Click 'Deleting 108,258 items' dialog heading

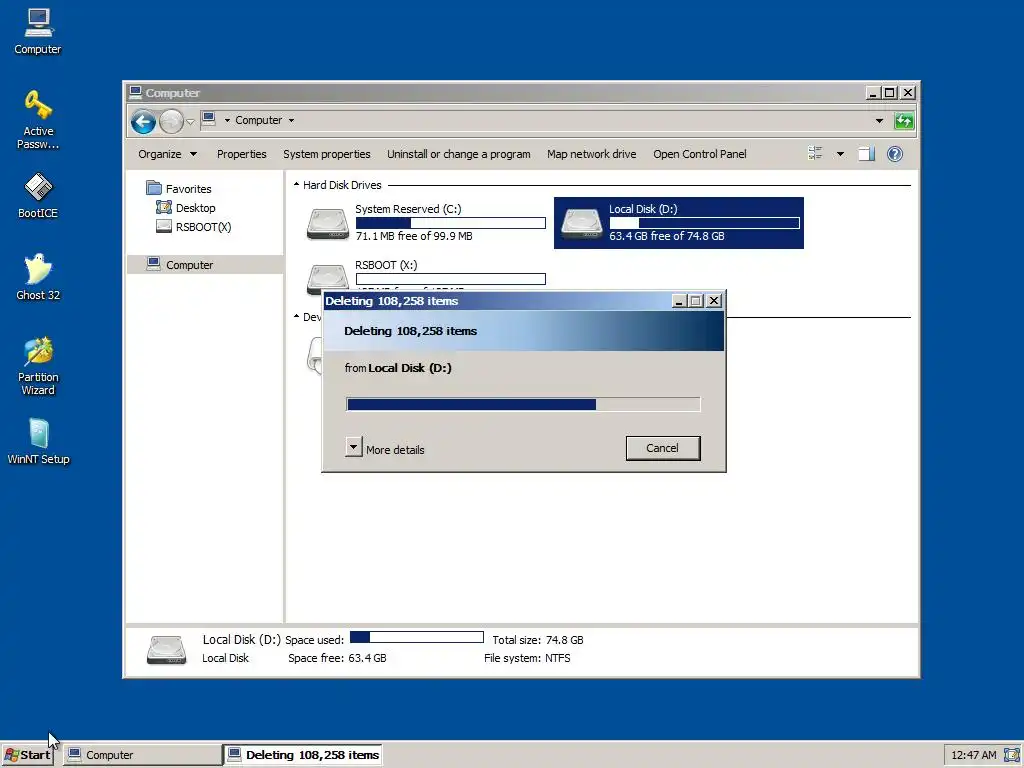click(411, 331)
